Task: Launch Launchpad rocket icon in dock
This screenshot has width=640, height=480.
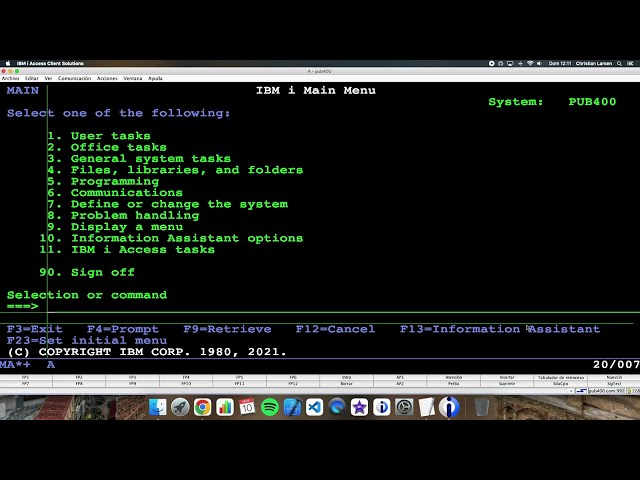Action: [x=180, y=407]
